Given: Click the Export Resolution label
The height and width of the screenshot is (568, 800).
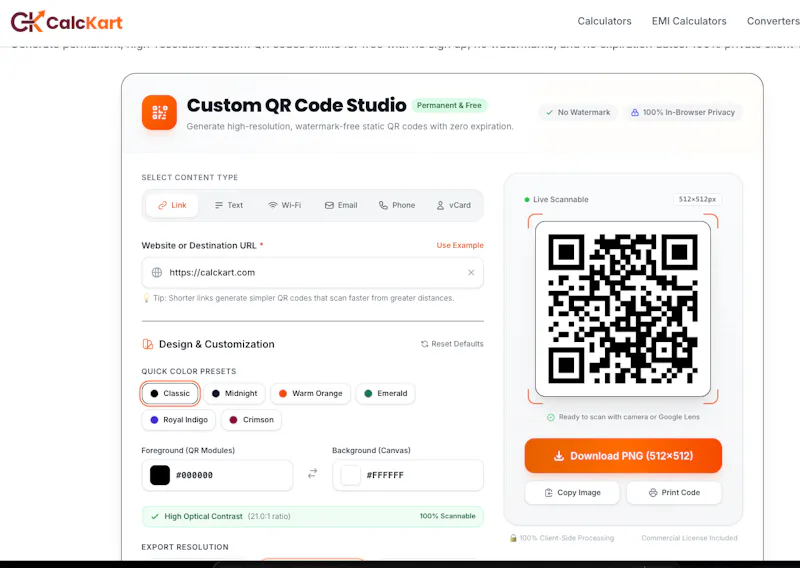Looking at the screenshot, I should click(185, 547).
